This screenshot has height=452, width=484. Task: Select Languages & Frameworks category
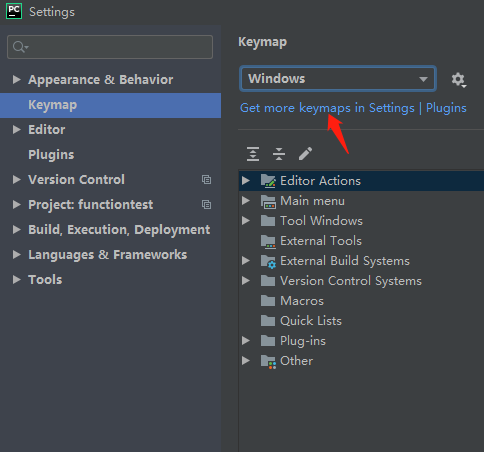[x=107, y=255]
